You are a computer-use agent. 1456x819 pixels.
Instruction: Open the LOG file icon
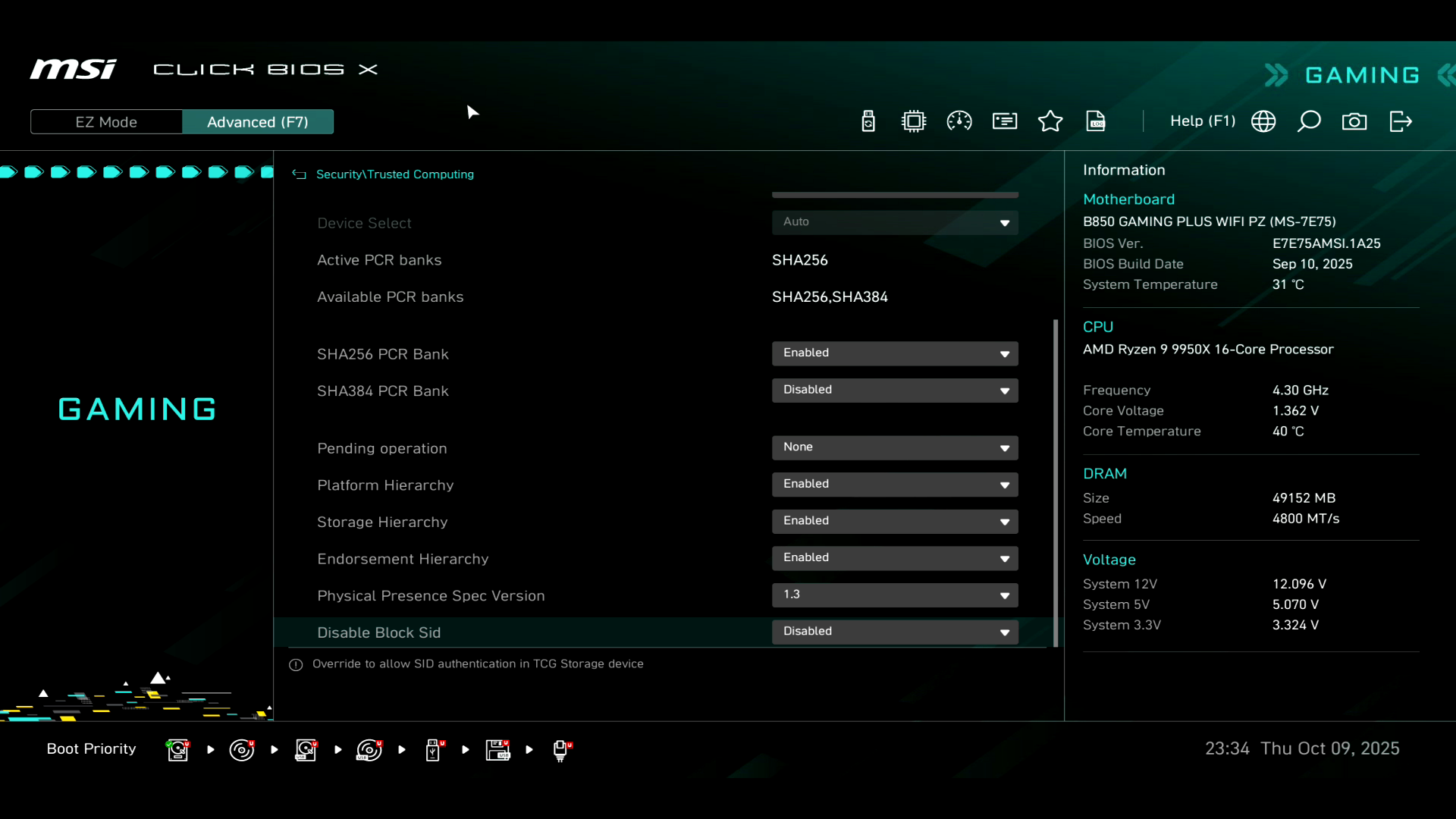(1096, 121)
